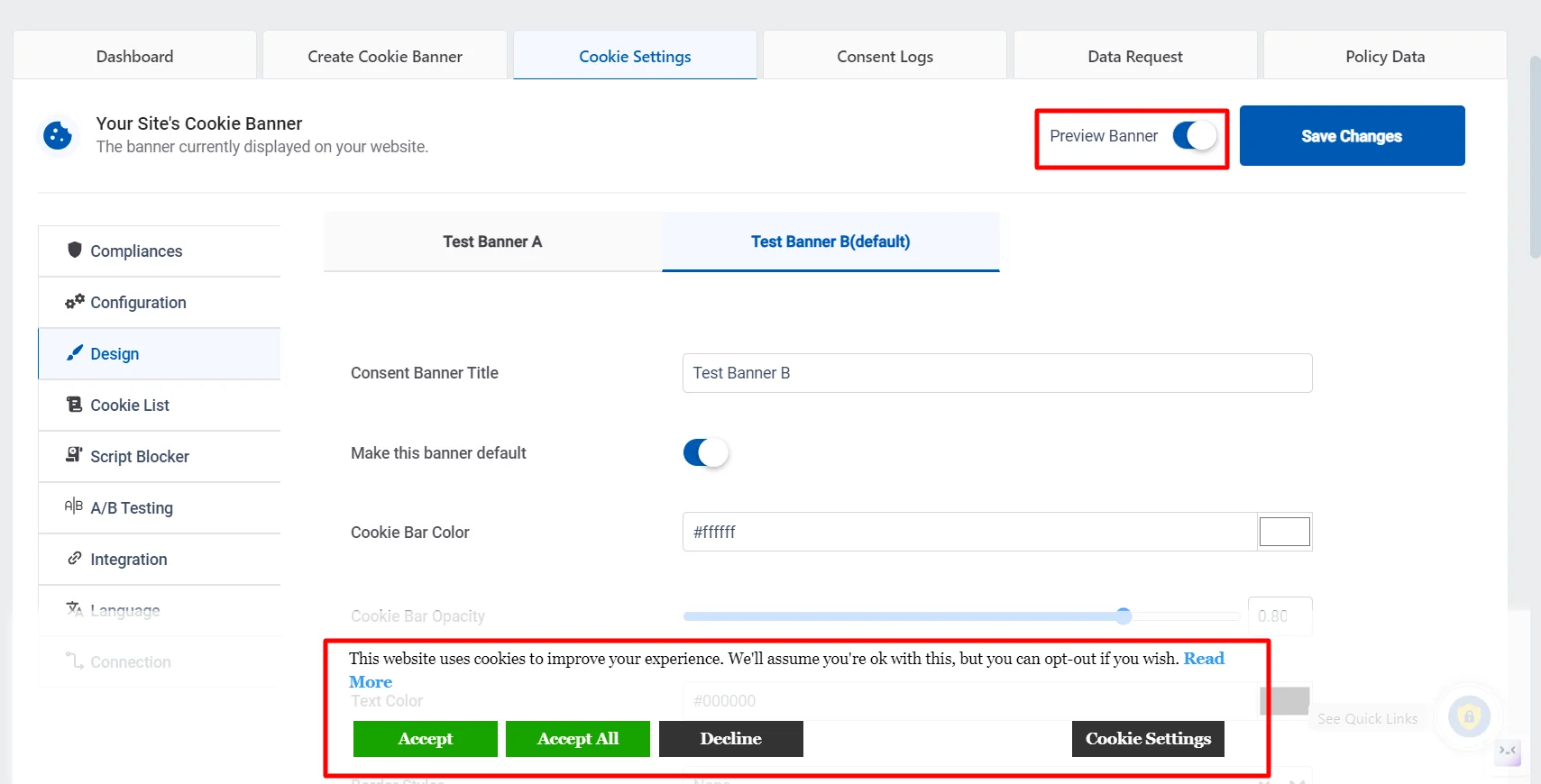Click the Cookie List icon
This screenshot has width=1541, height=784.
[75, 404]
